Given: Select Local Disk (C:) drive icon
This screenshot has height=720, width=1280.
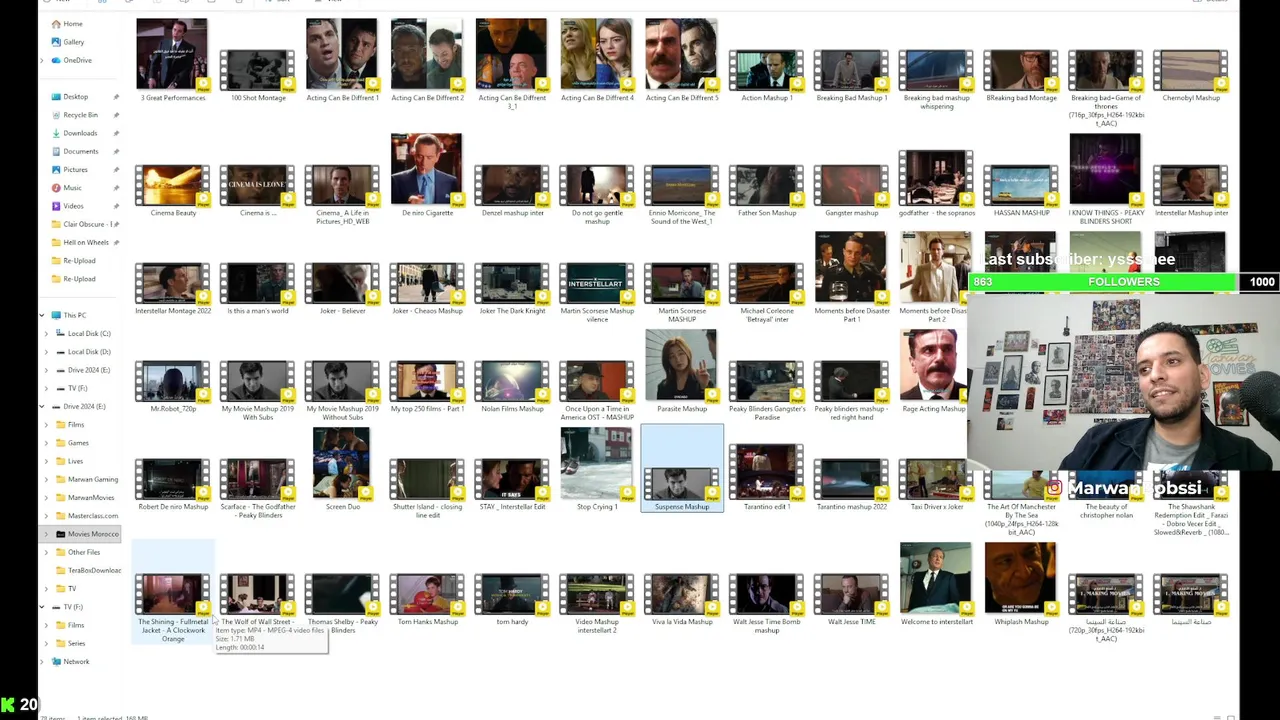Looking at the screenshot, I should pos(60,333).
